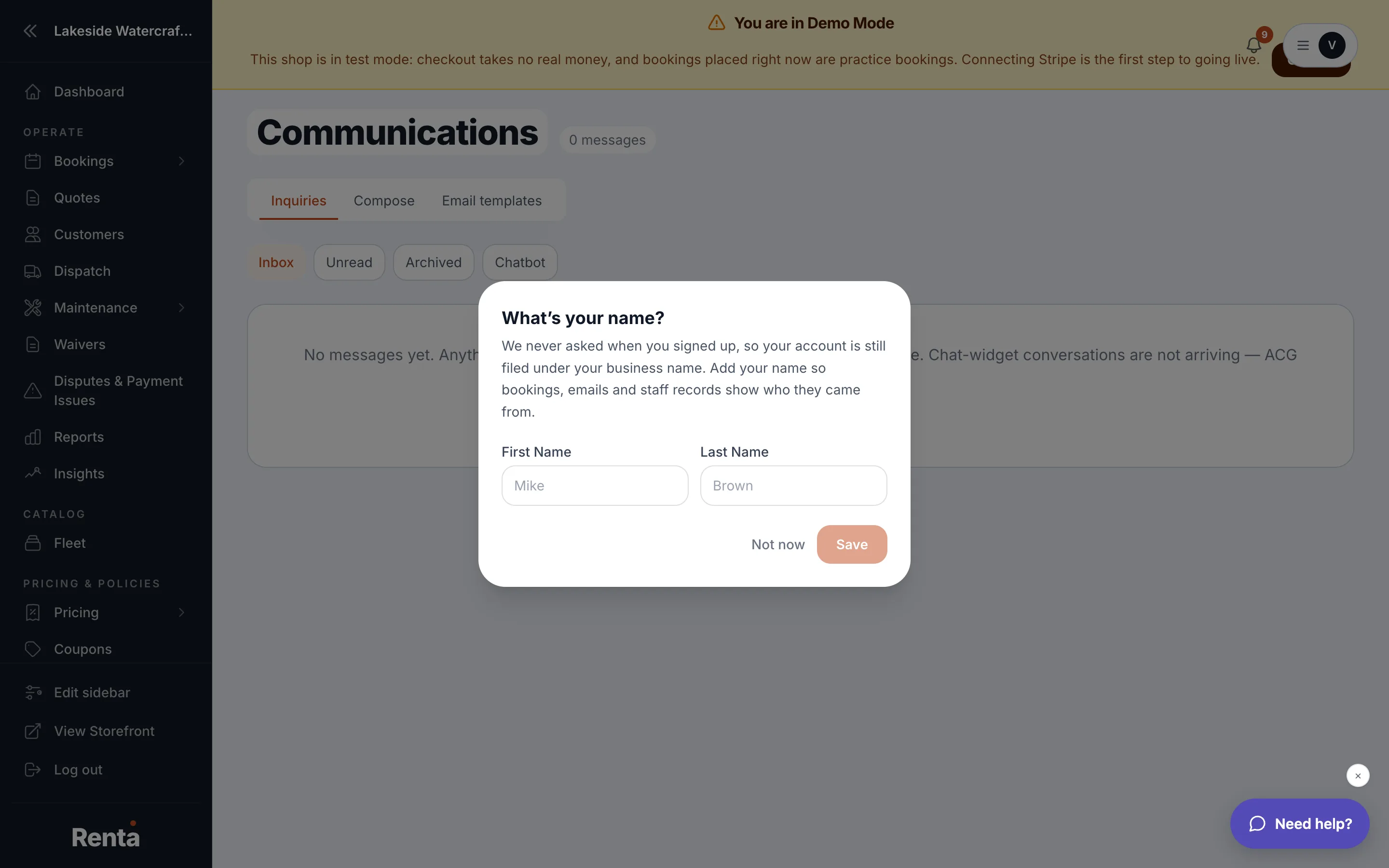Image resolution: width=1389 pixels, height=868 pixels.
Task: Select the Inbox filter
Action: (276, 263)
